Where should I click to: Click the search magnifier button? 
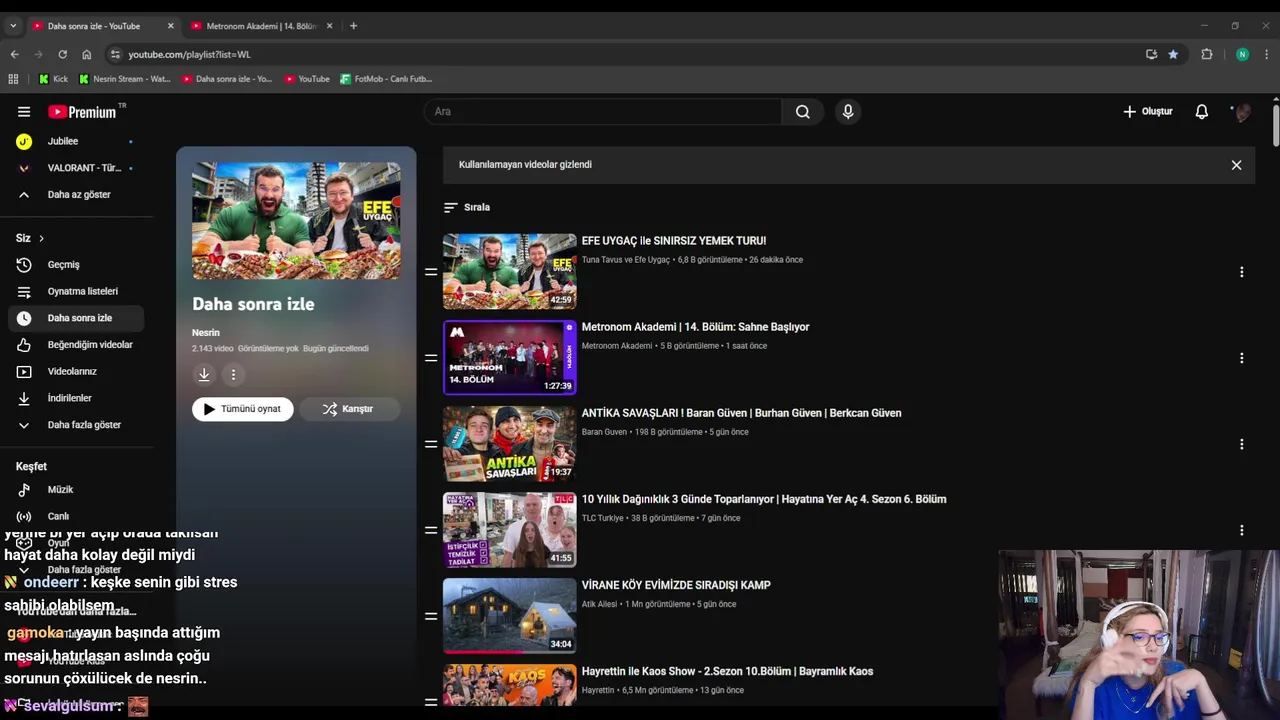[802, 112]
